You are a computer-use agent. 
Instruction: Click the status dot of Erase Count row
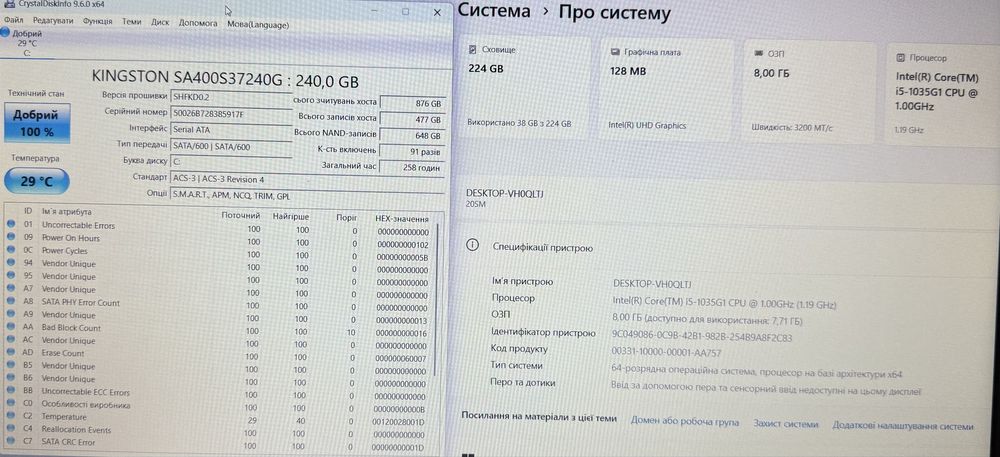pyautogui.click(x=11, y=352)
